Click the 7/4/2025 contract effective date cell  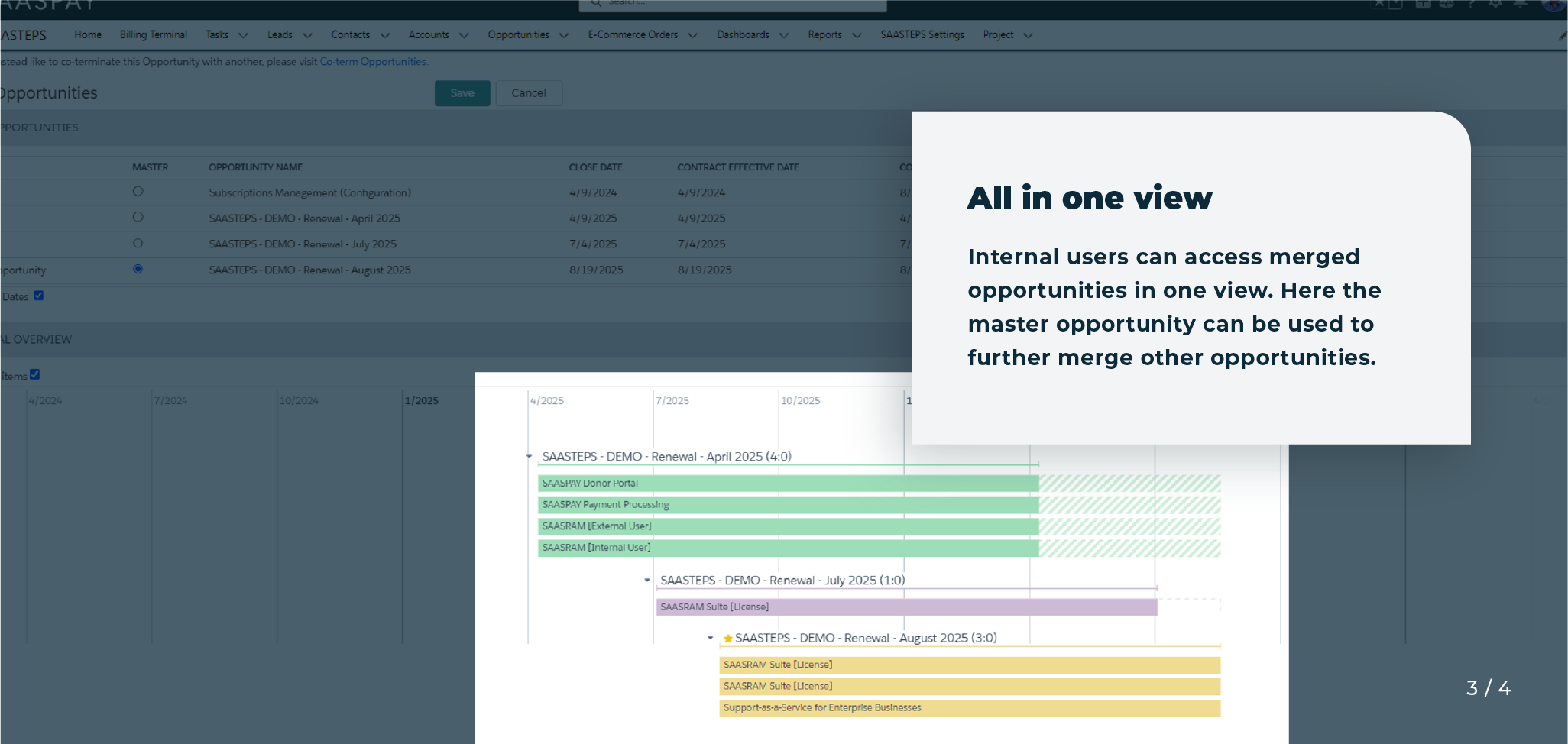tap(701, 244)
